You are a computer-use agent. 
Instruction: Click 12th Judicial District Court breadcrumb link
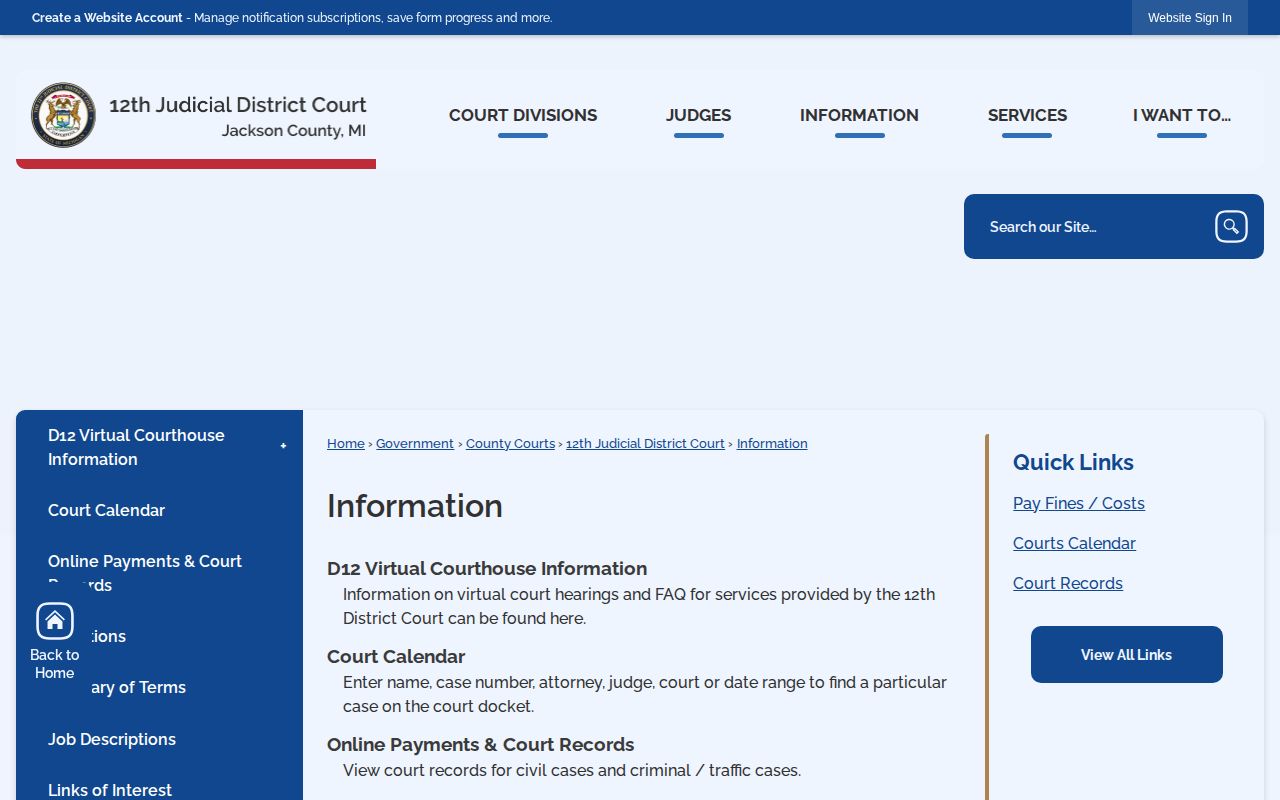[x=645, y=444]
